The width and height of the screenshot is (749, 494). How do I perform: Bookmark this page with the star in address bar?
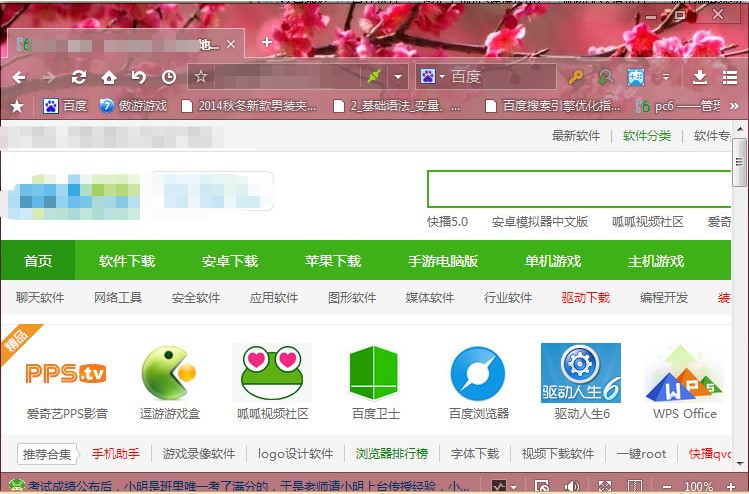(x=201, y=76)
